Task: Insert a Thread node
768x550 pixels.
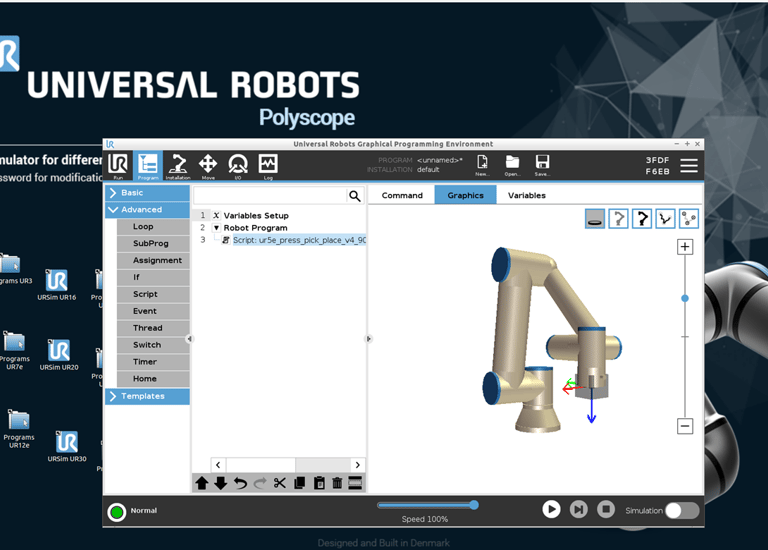Action: pos(153,328)
